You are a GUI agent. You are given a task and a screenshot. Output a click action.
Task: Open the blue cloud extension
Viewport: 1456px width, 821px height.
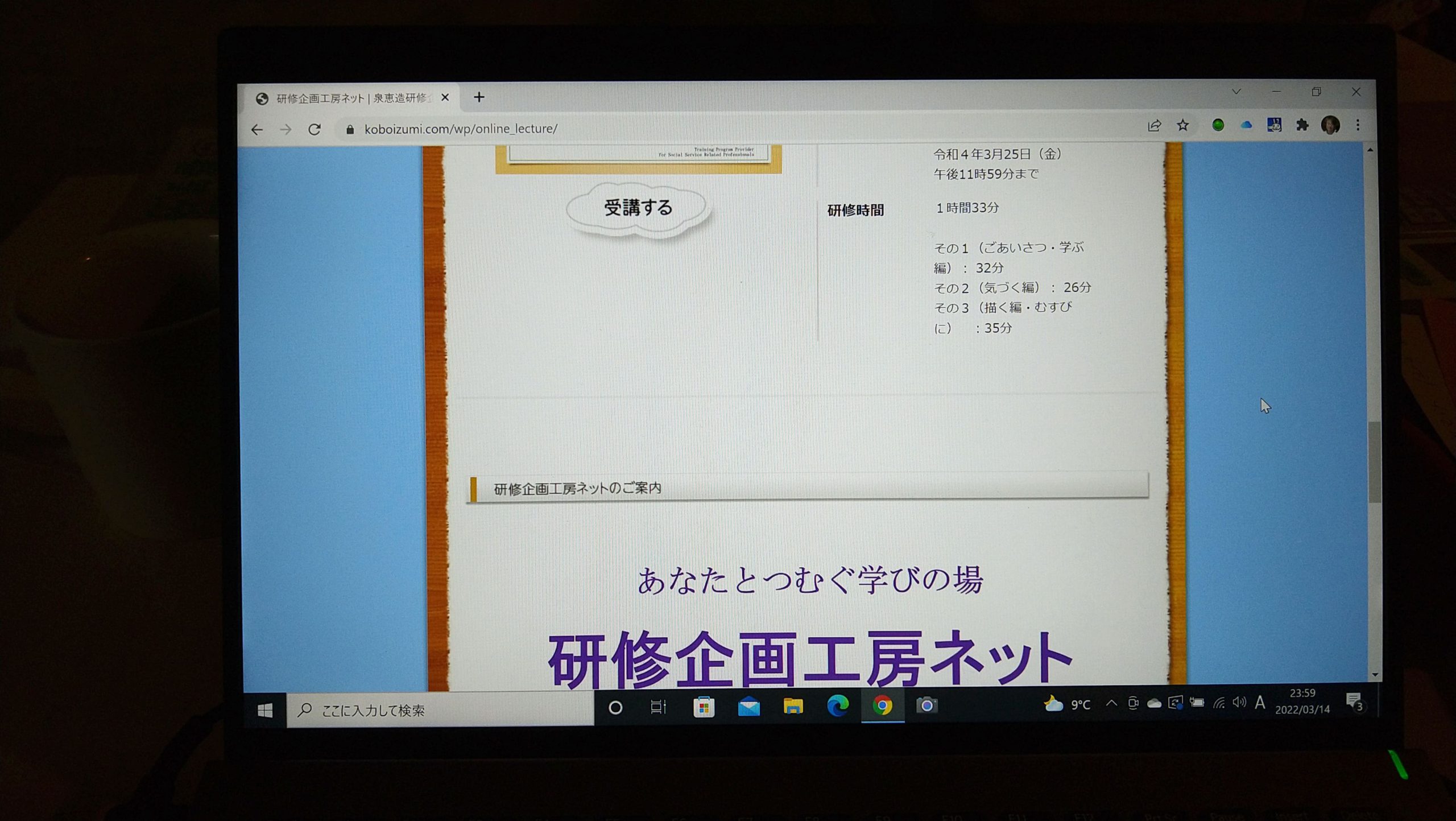1246,125
